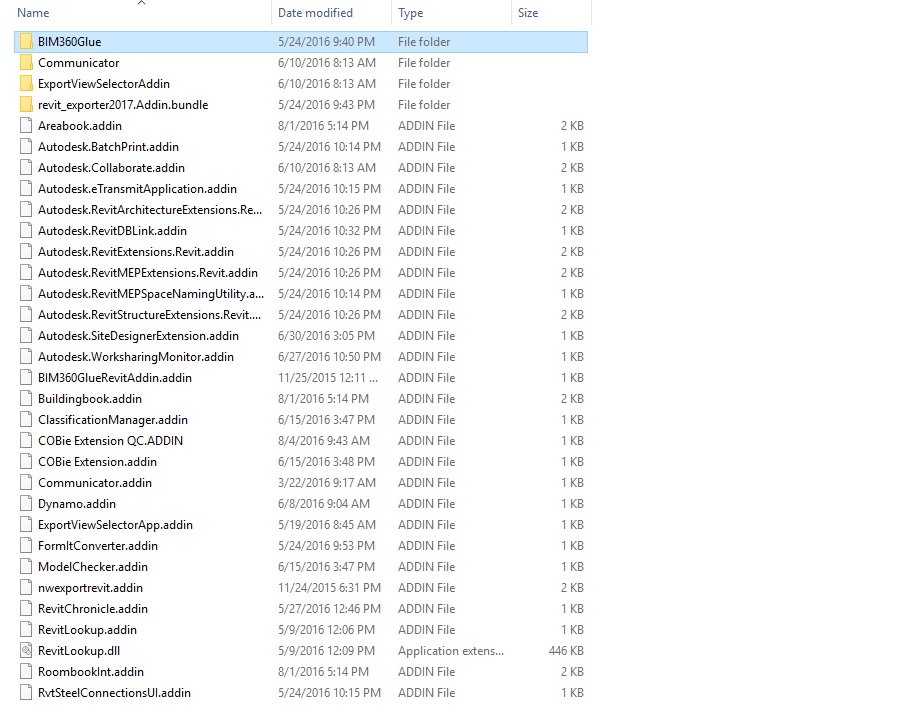The width and height of the screenshot is (918, 717).
Task: Select the Autodesk.RevitMEPSpaceNamingUtility file name
Action: coord(151,294)
